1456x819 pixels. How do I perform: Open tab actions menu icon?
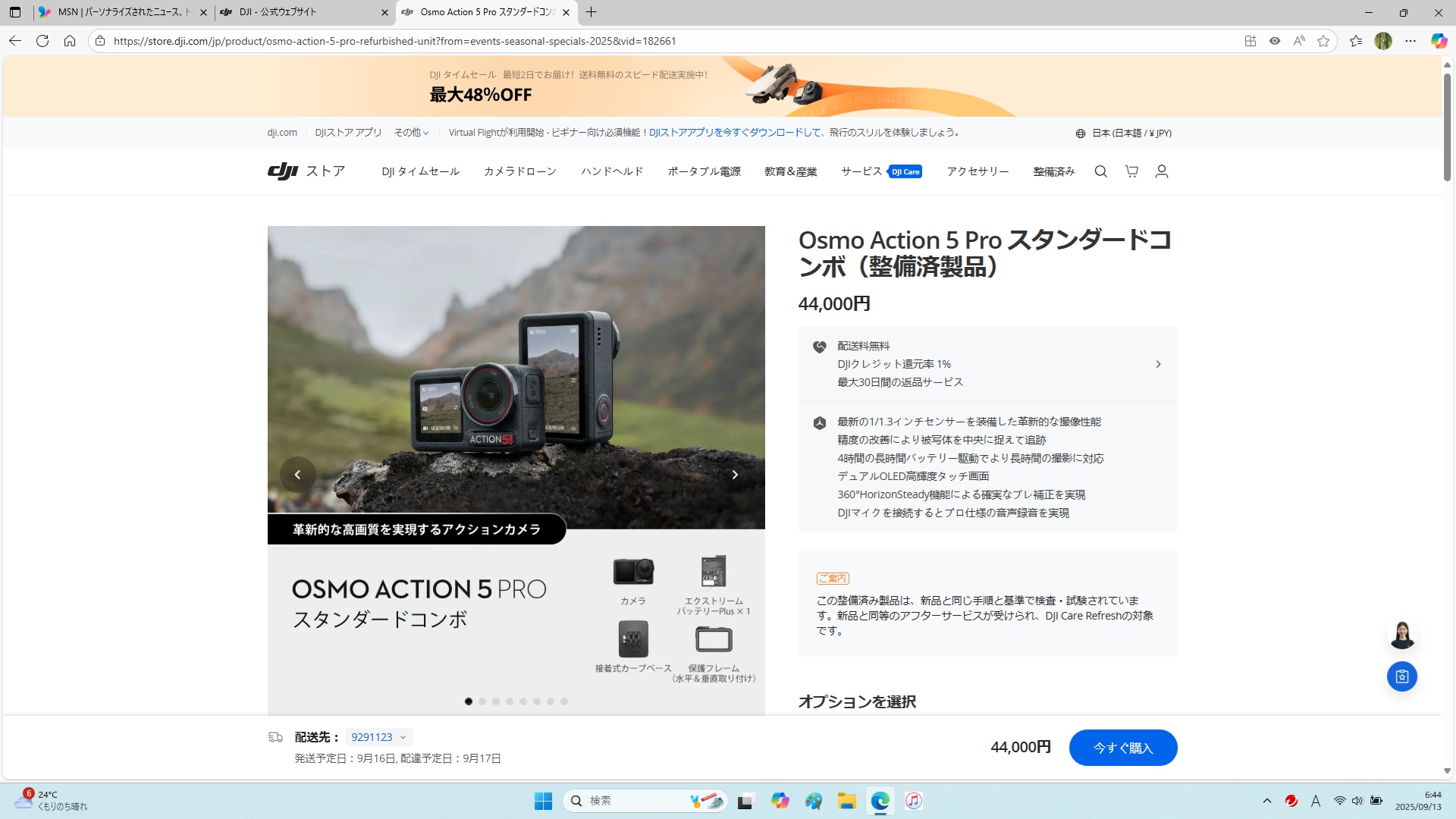tap(15, 12)
